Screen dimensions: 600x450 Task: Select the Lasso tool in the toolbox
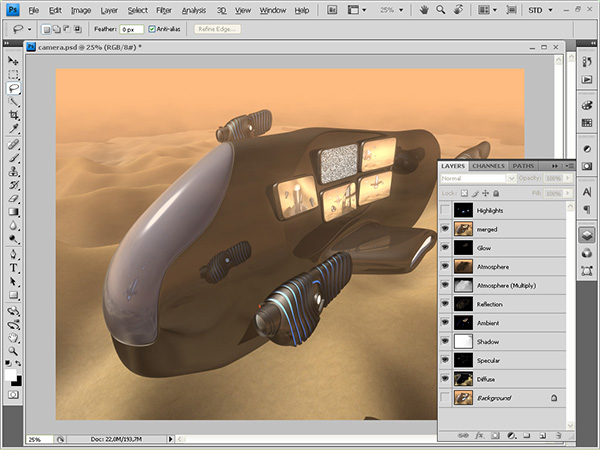pos(14,88)
